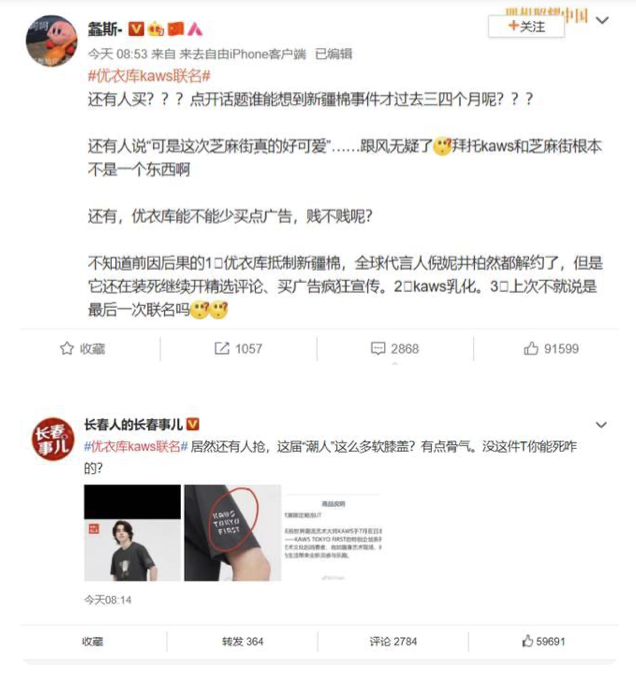Screen dimensions: 636x683
Task: Click the star favorite icon on first post
Action: tap(67, 348)
